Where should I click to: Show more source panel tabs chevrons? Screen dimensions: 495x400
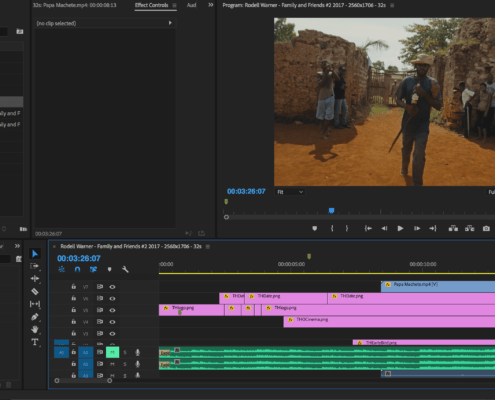211,5
